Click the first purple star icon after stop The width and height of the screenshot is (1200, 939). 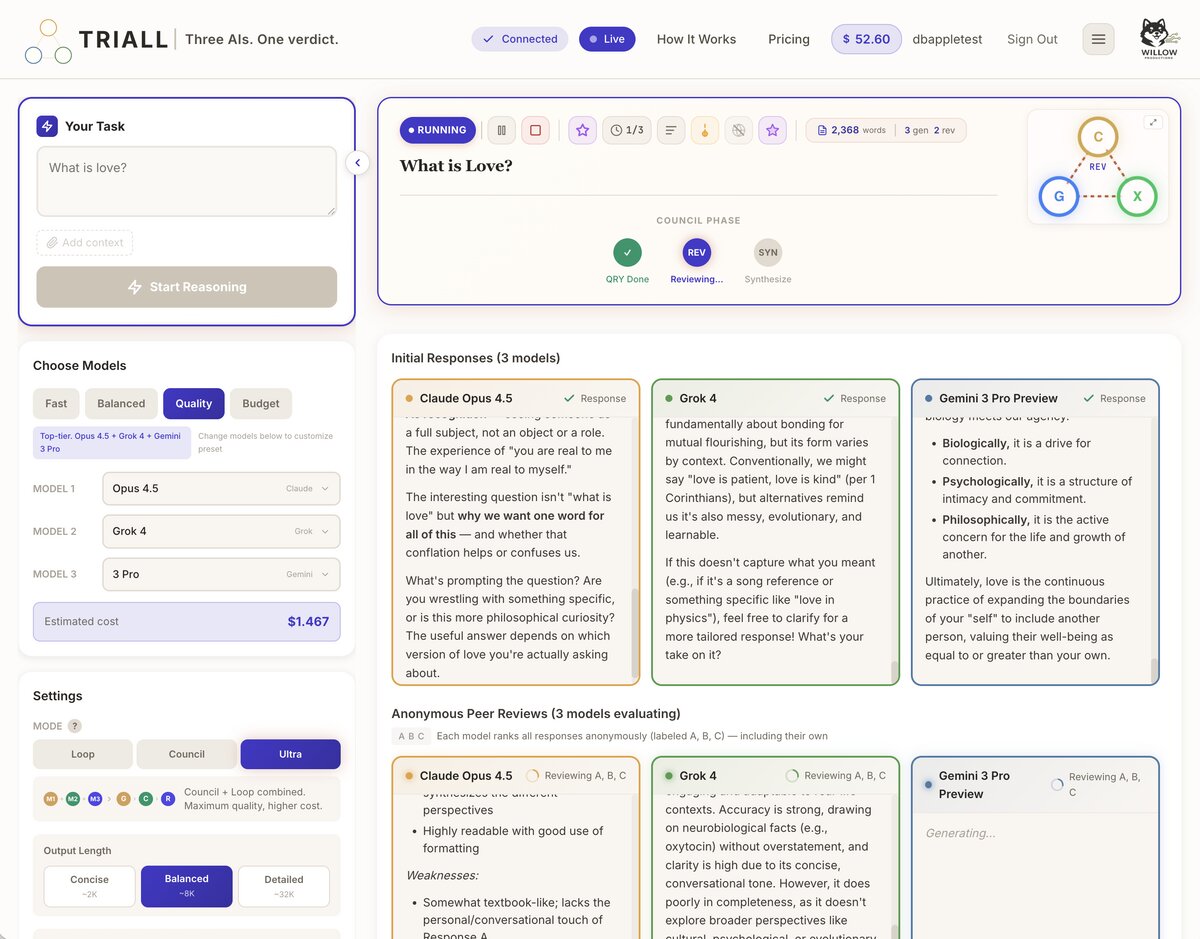(x=583, y=130)
